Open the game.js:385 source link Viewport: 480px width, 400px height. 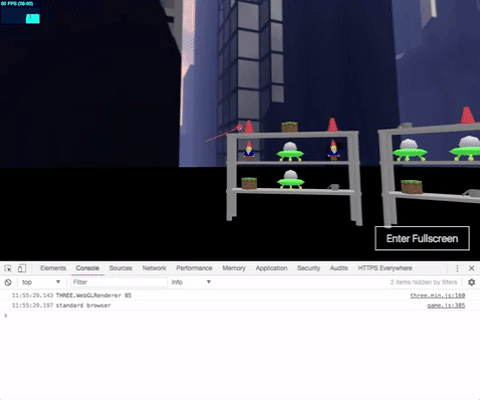[x=446, y=305]
